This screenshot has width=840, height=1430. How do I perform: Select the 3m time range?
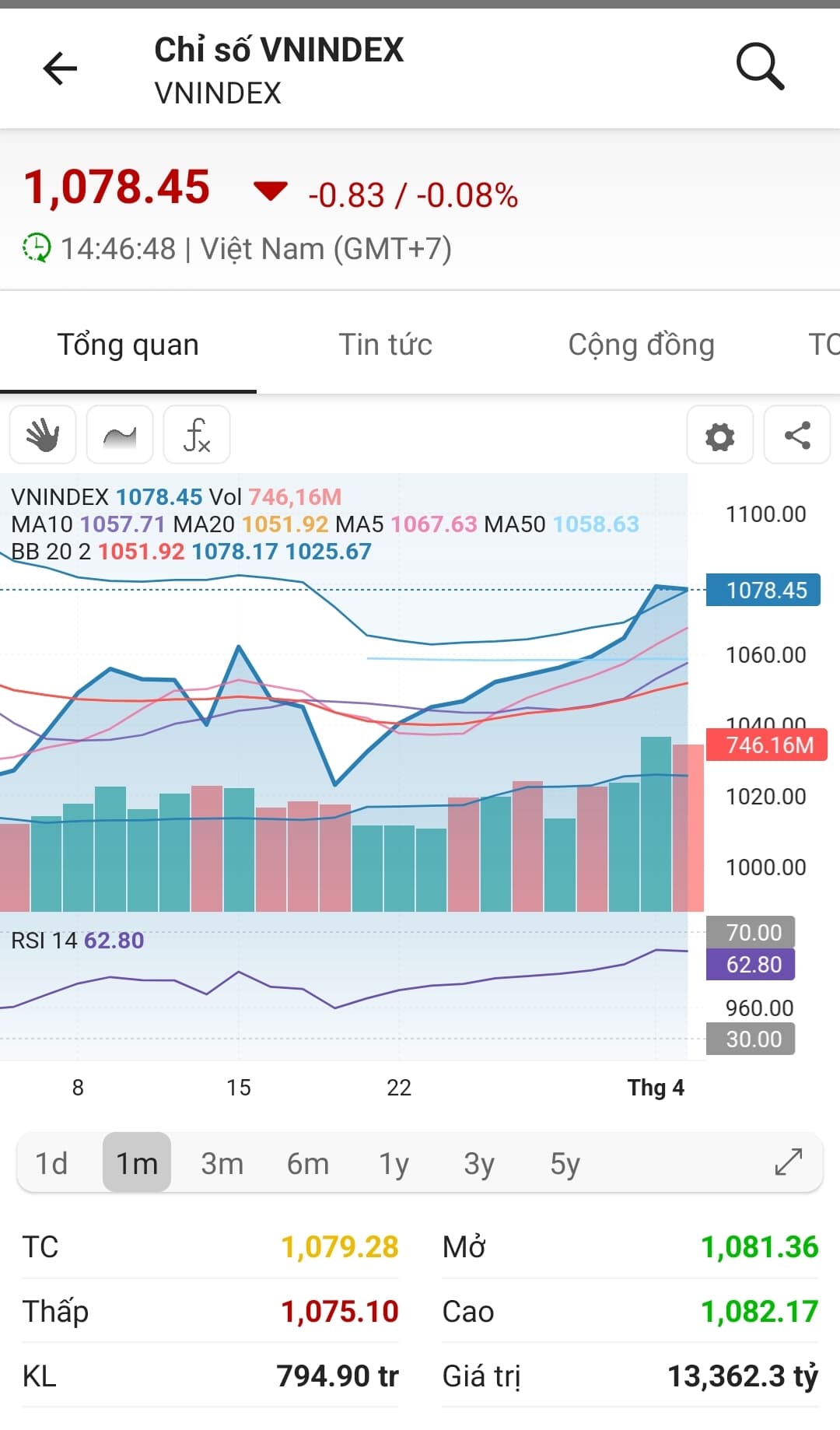pyautogui.click(x=222, y=1163)
